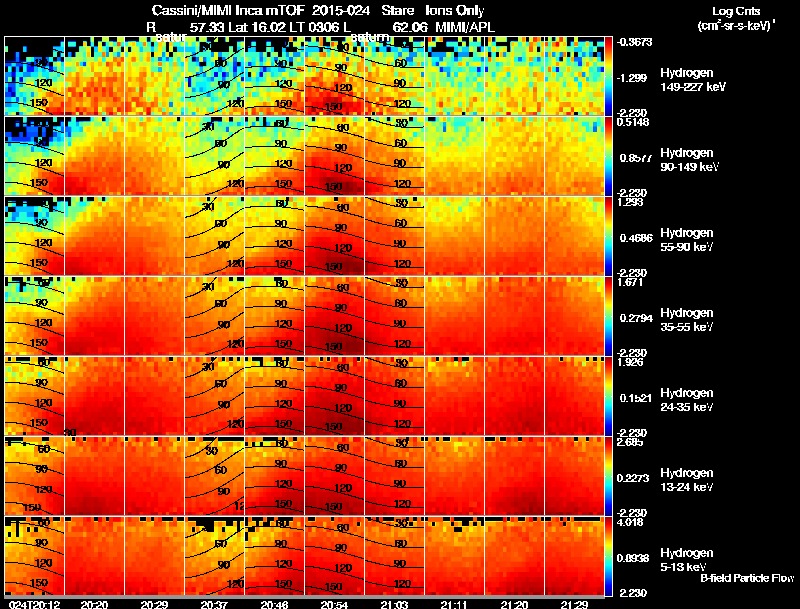
Task: Click the colorbar value 1.926
Action: [x=630, y=362]
